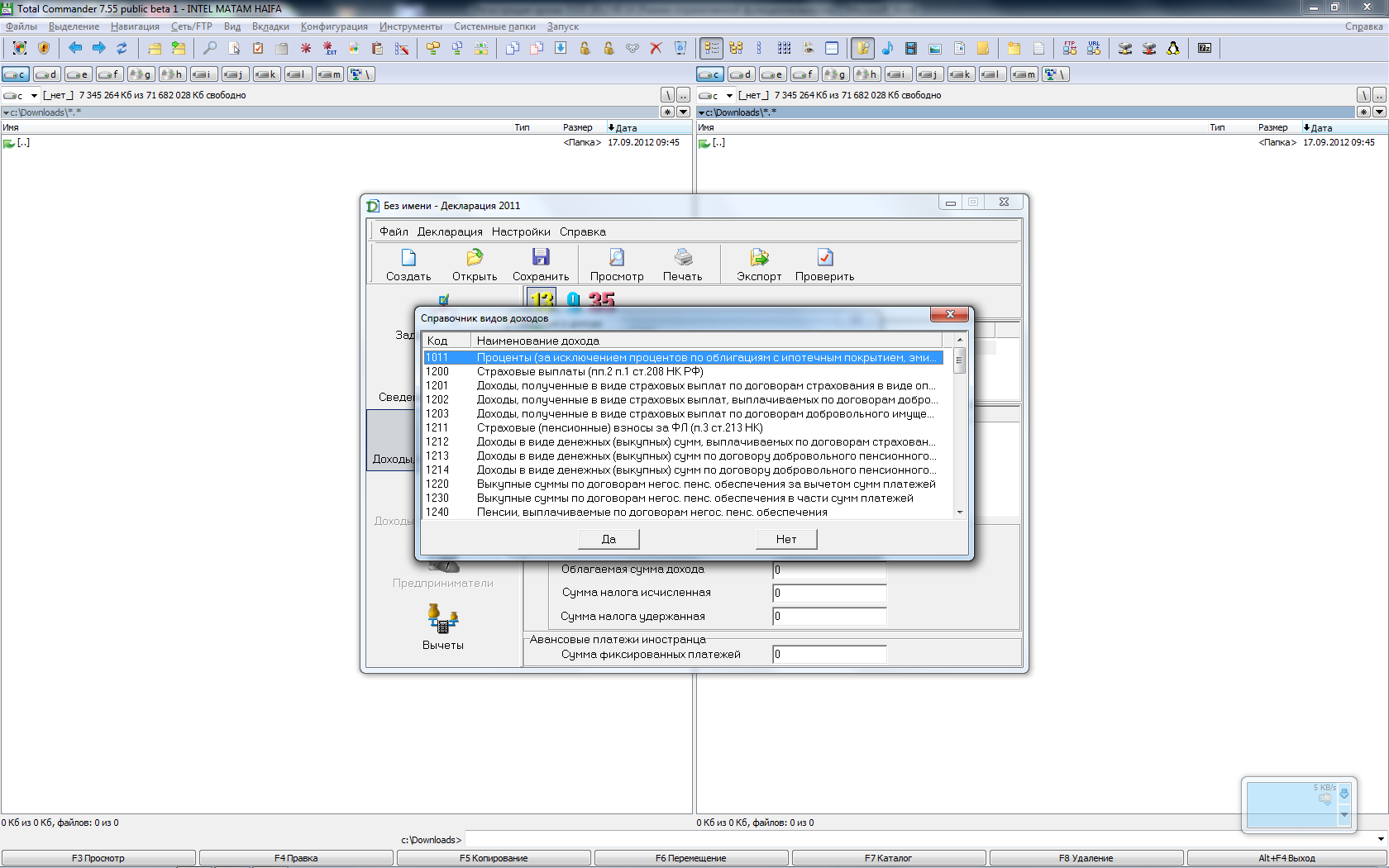
Task: Click F3 Просмотр button
Action: (98, 858)
